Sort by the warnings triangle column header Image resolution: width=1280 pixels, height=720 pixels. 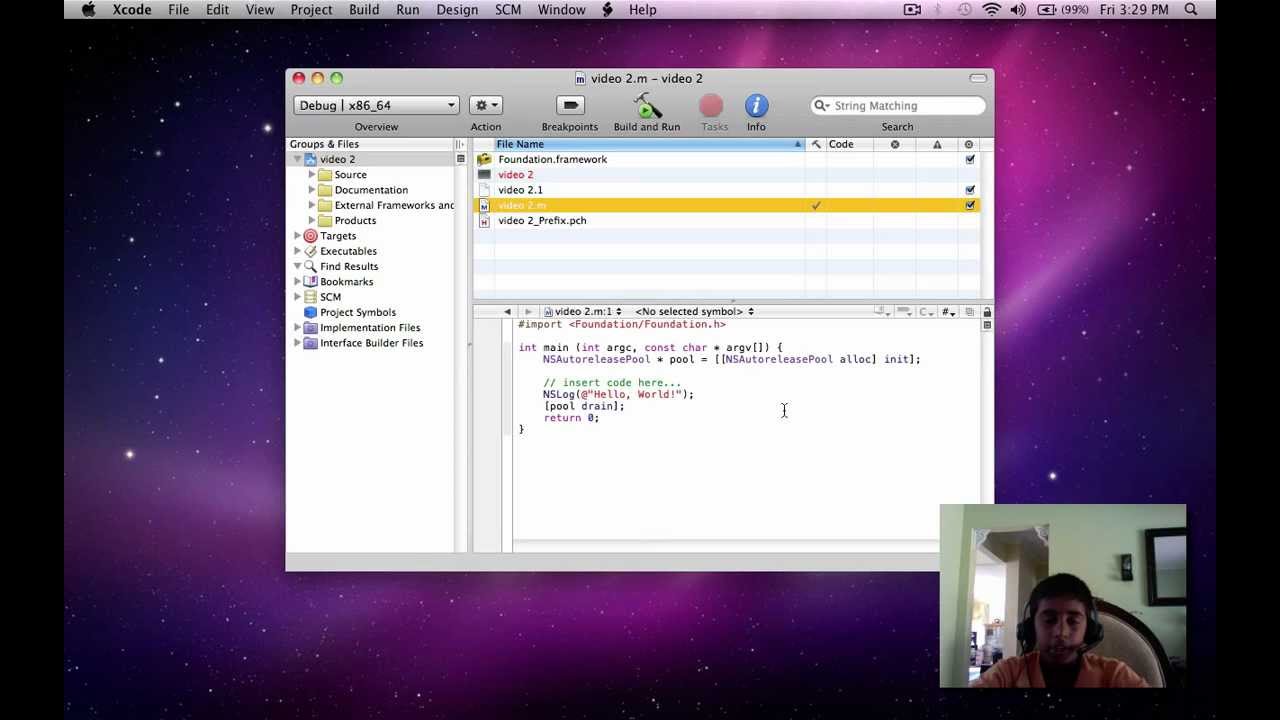937,144
